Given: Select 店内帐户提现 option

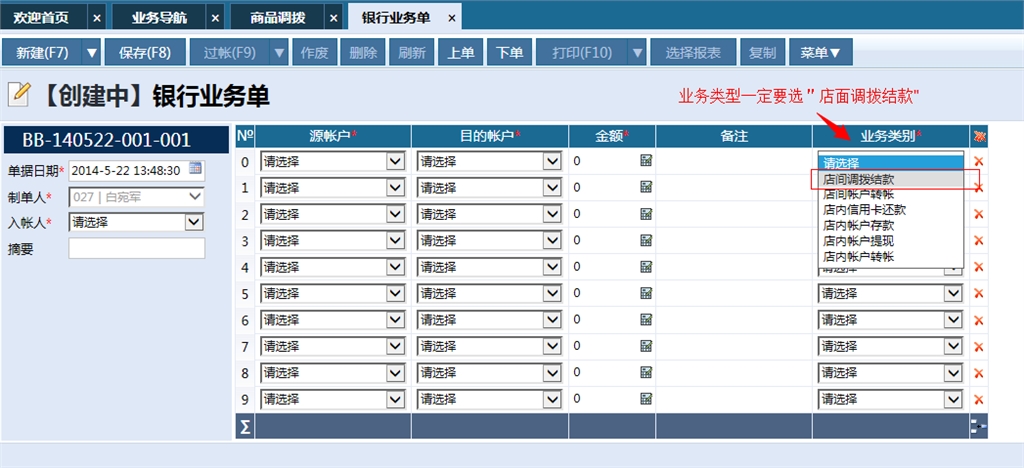Looking at the screenshot, I should click(x=890, y=242).
